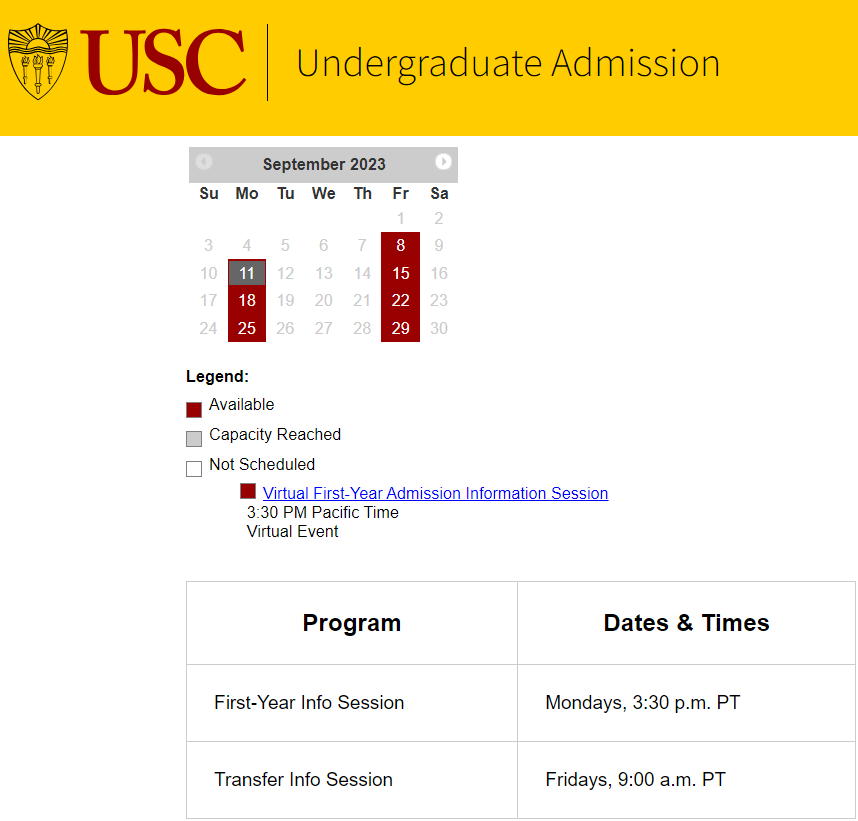
Task: Click the USC wordmark text
Action: coord(163,62)
